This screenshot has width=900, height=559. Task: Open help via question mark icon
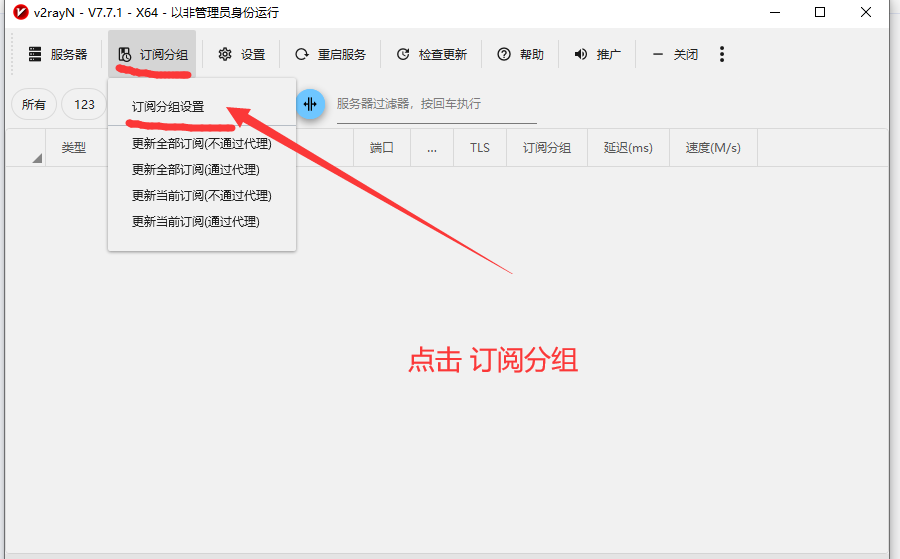(504, 54)
